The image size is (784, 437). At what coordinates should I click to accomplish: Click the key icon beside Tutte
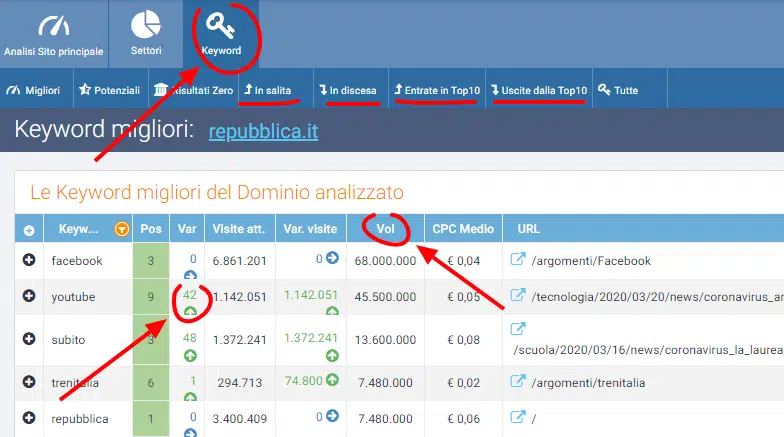[x=604, y=90]
